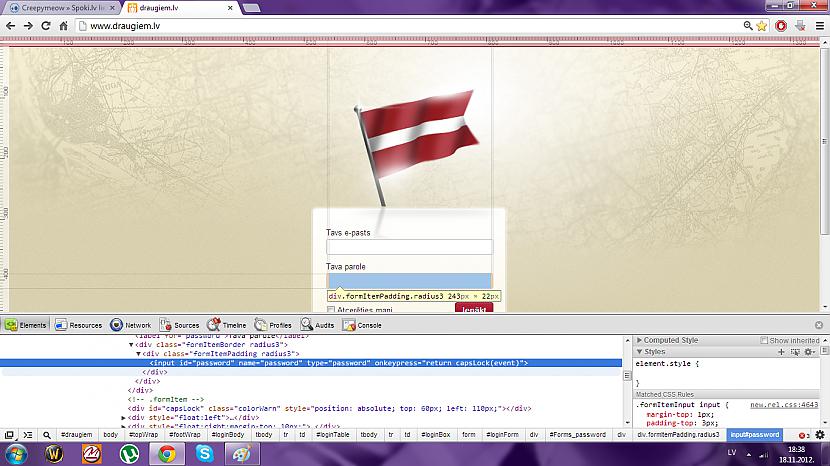The height and width of the screenshot is (466, 830).
Task: Collapse the div formItemBorder radius3 node
Action: point(131,345)
